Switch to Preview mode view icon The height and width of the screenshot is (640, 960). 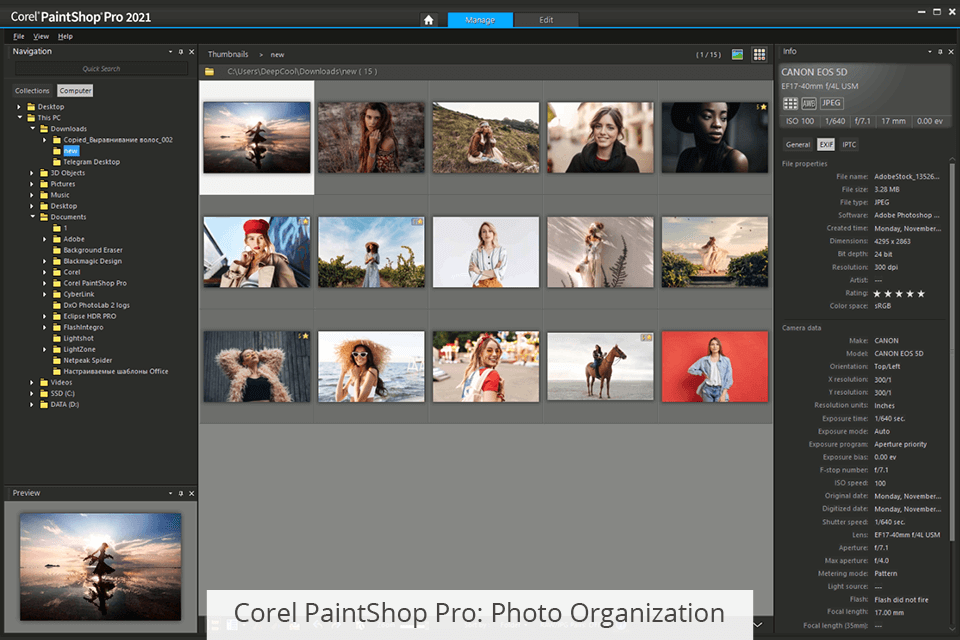(x=738, y=54)
